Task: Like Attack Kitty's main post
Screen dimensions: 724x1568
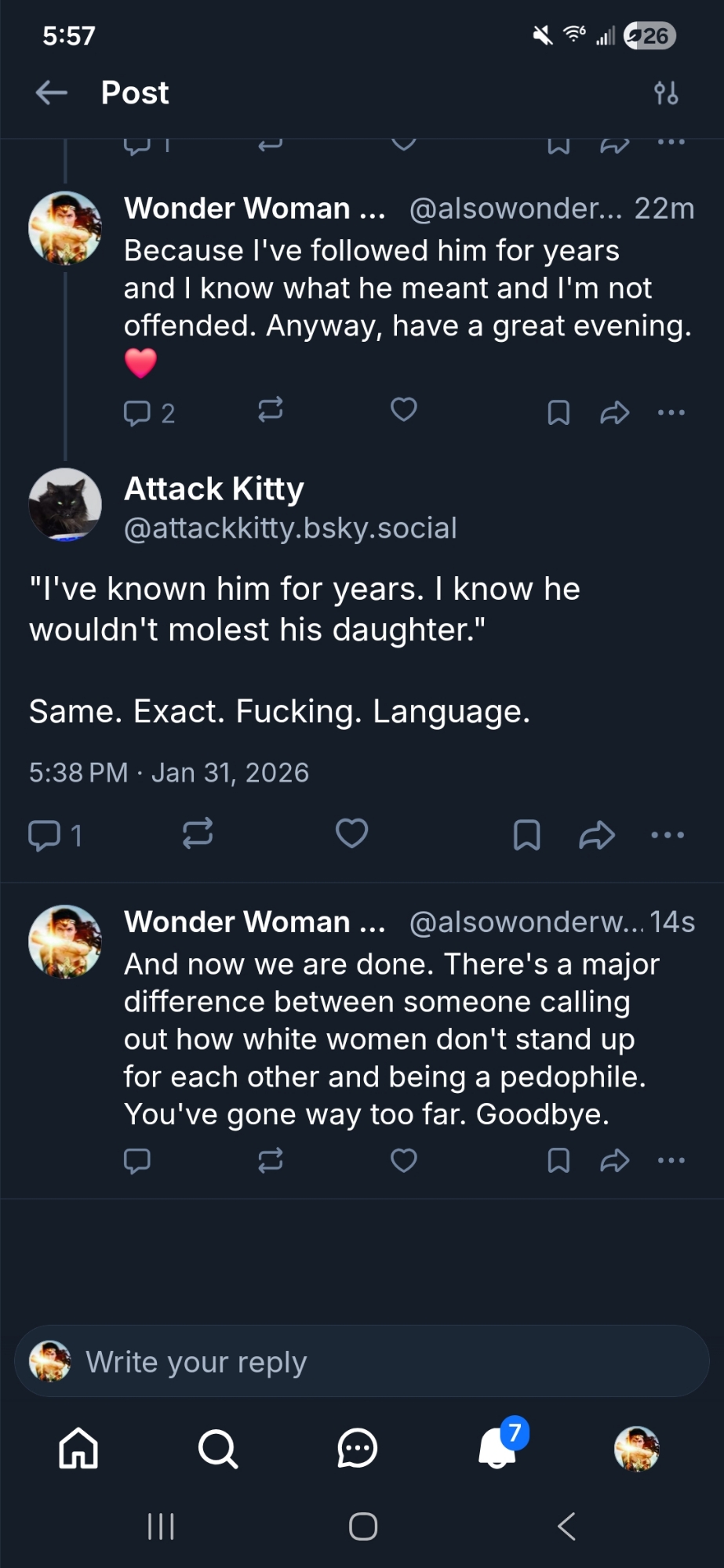Action: point(351,833)
